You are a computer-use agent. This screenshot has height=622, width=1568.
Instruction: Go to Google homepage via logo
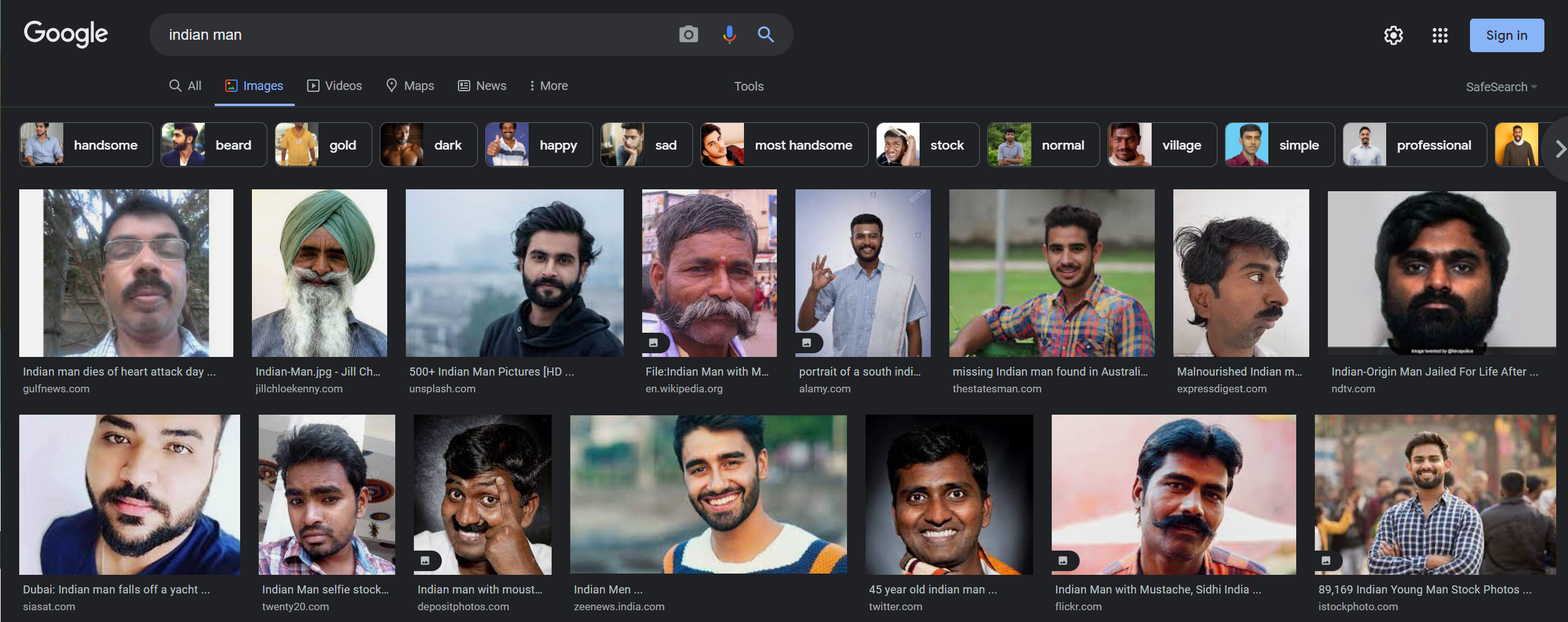(66, 34)
